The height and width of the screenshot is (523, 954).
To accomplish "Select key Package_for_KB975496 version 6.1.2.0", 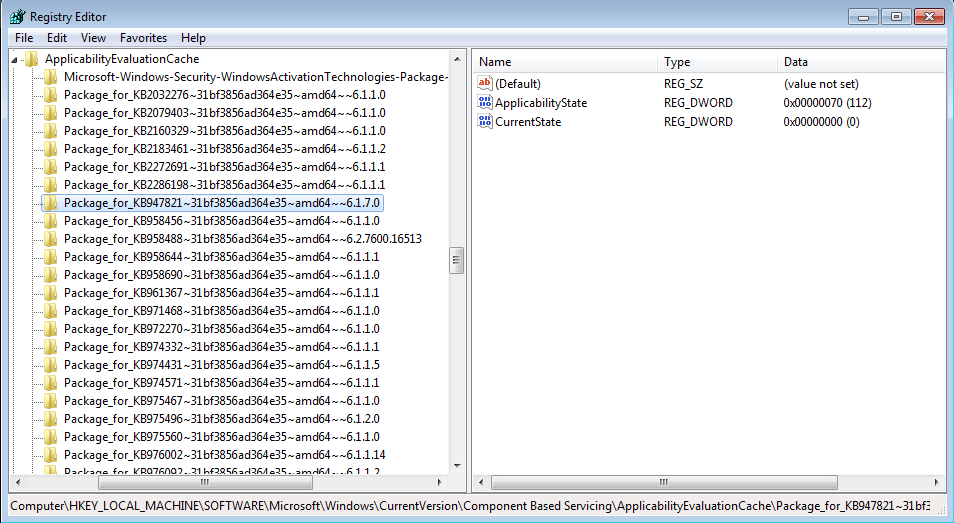I will (221, 419).
